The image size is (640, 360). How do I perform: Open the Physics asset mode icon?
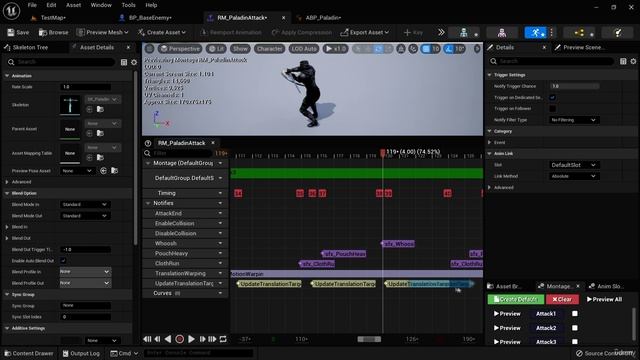[618, 33]
